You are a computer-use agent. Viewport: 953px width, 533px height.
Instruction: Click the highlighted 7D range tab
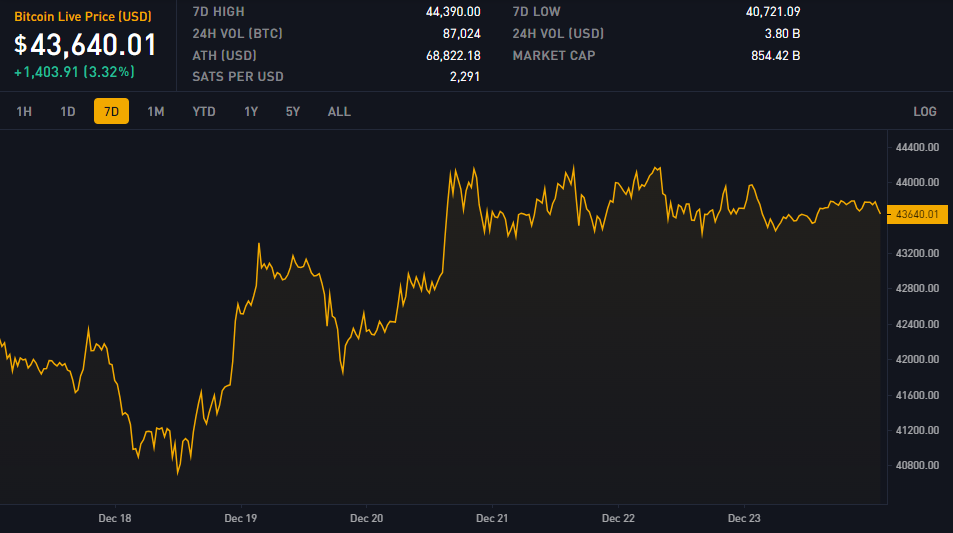coord(111,111)
